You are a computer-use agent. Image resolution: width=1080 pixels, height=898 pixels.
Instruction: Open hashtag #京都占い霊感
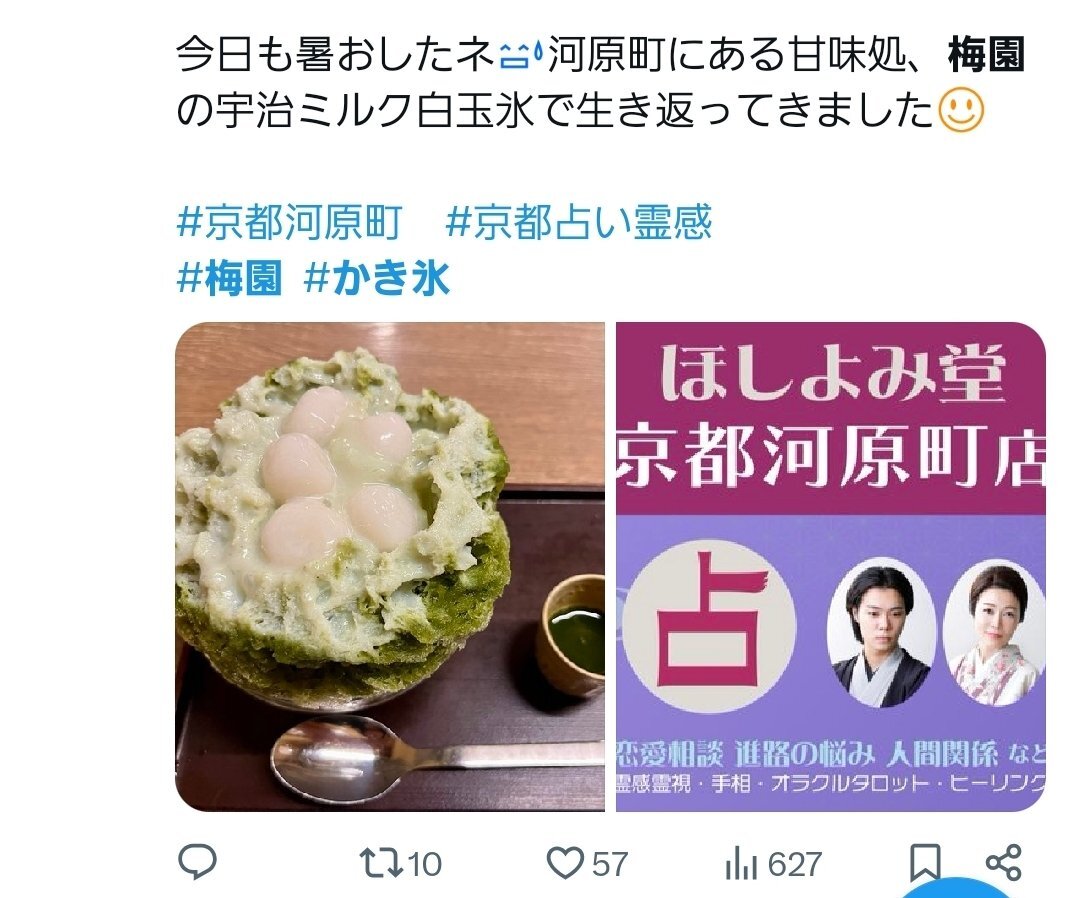click(x=579, y=222)
